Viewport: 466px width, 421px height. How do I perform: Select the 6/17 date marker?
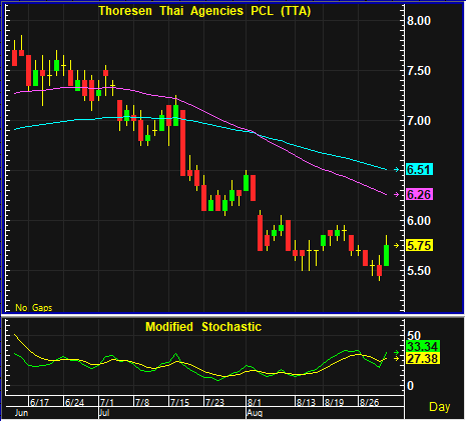pyautogui.click(x=39, y=402)
